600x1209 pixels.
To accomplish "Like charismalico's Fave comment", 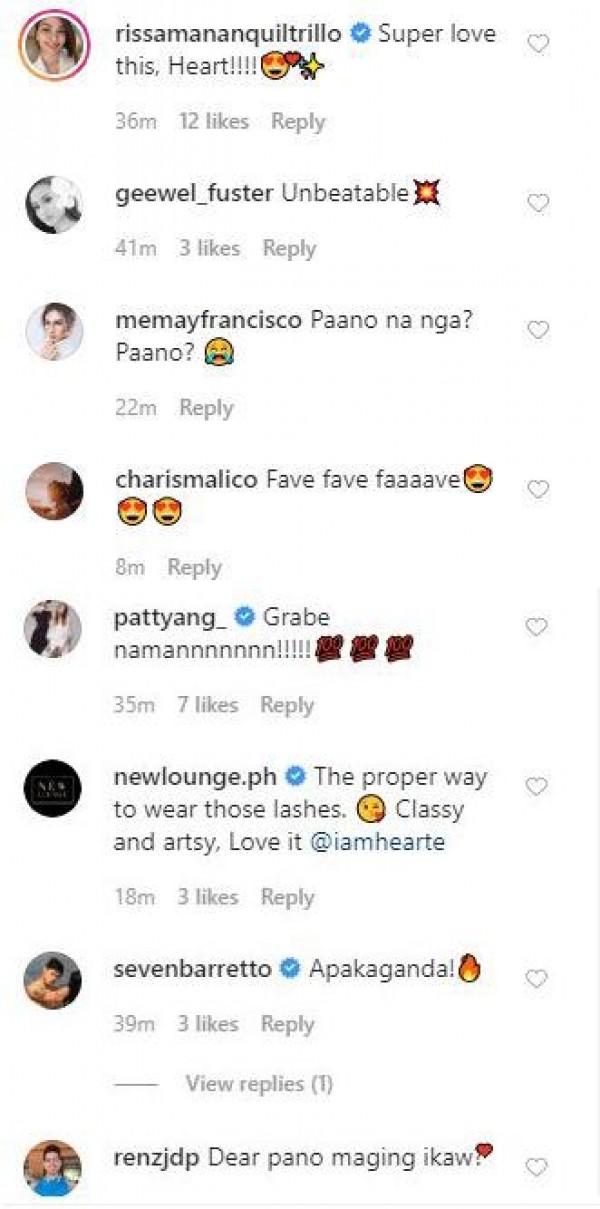I will click(x=538, y=490).
